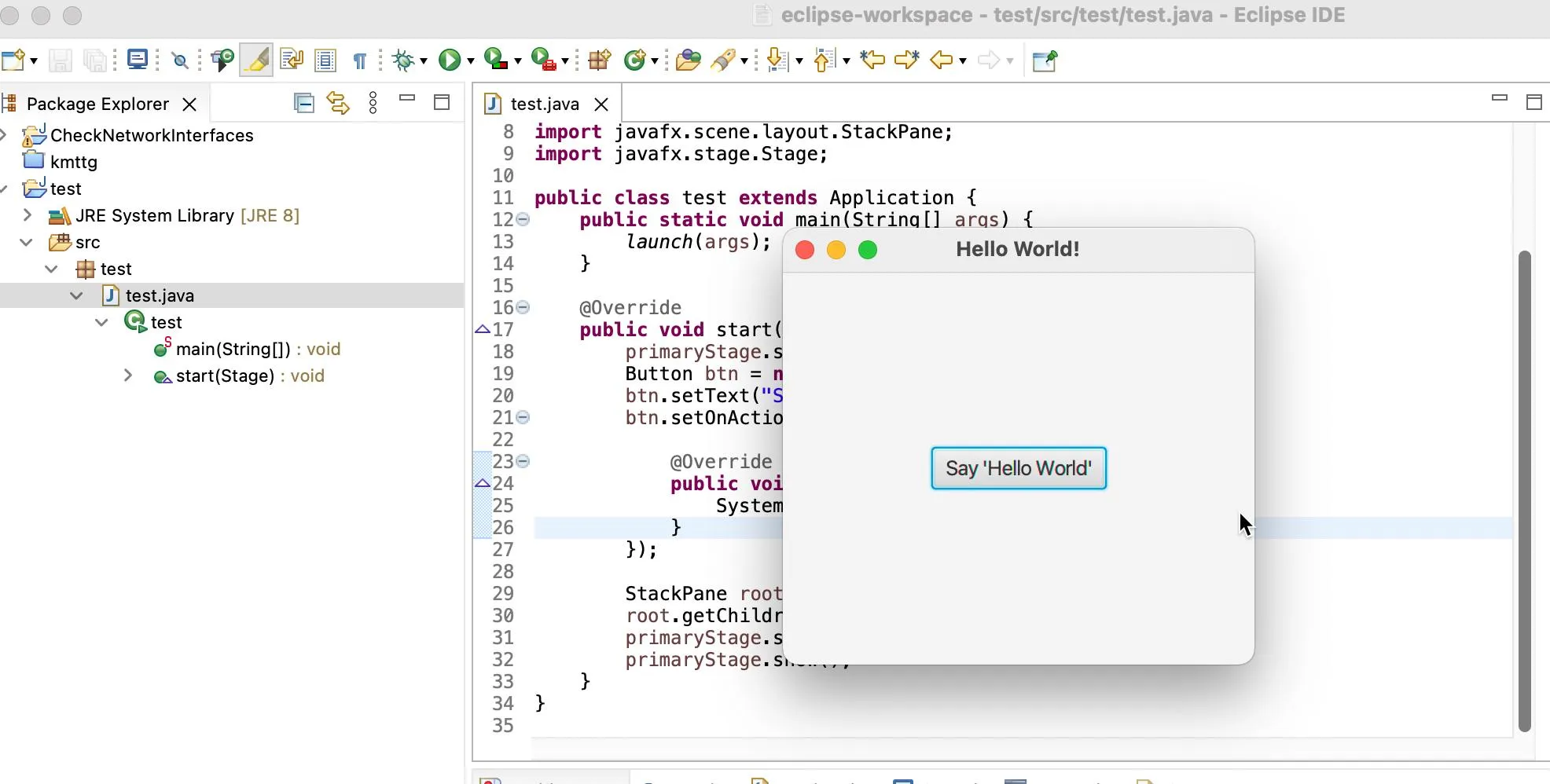Toggle Show Whitespace Characters pilcrow

359,60
